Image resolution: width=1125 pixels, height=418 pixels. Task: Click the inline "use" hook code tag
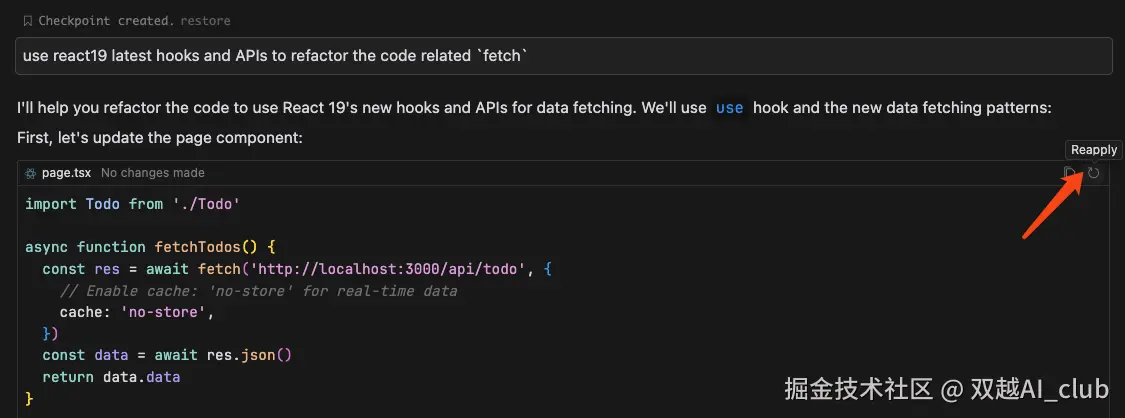(729, 108)
